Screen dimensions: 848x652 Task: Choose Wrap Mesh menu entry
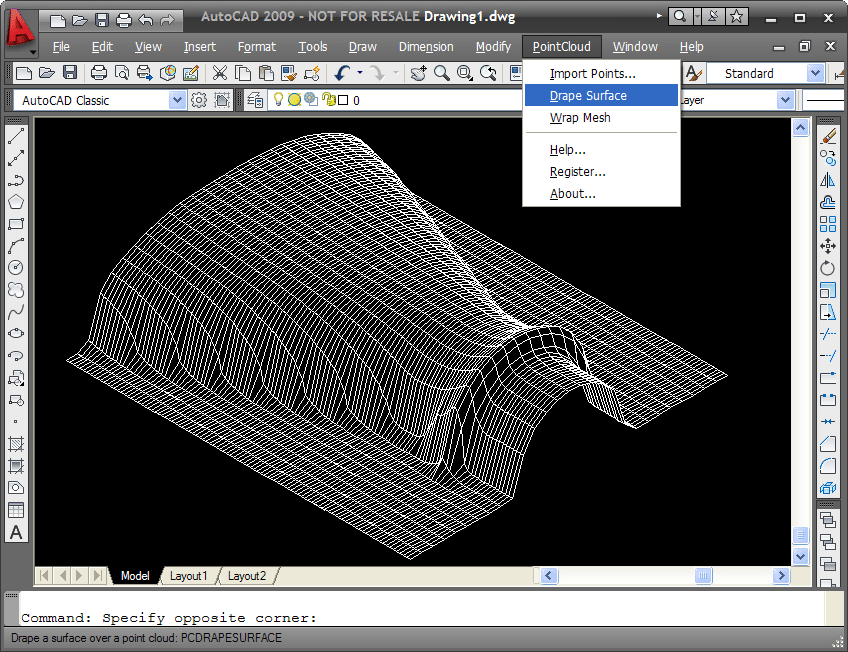pos(601,118)
